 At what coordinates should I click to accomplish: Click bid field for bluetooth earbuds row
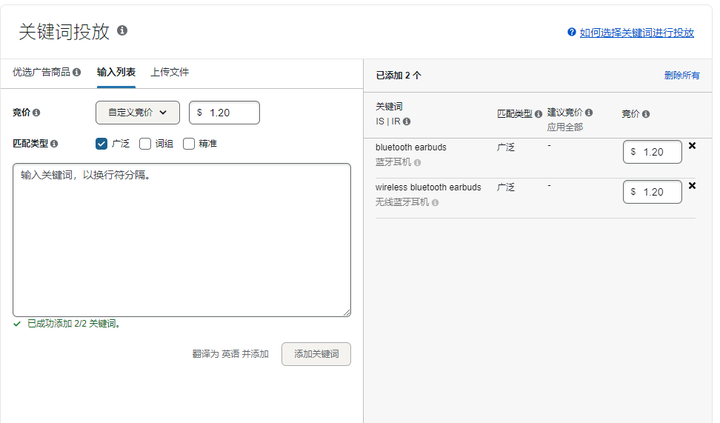pyautogui.click(x=655, y=152)
